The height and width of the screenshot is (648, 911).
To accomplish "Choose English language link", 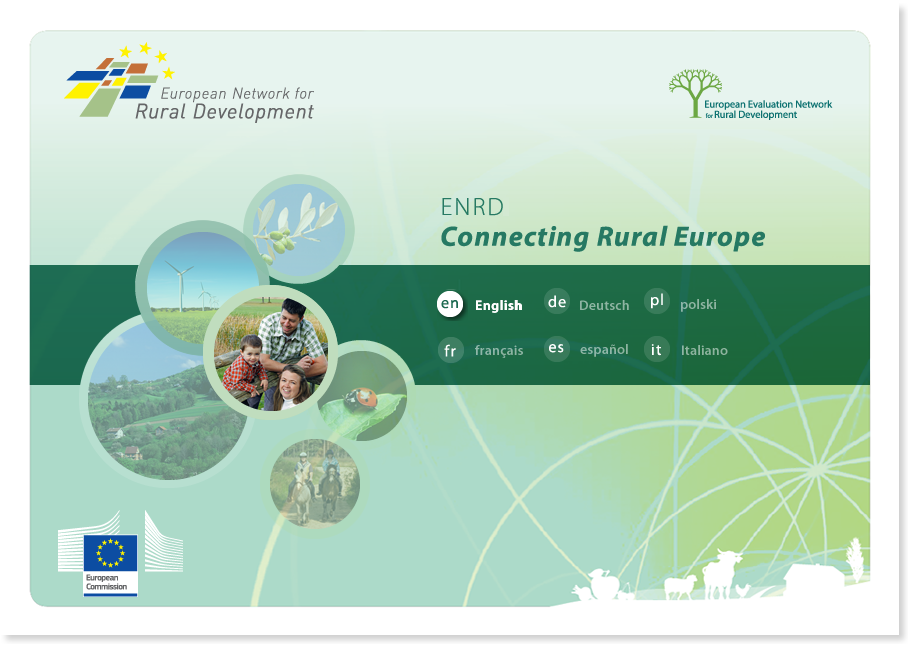I will pos(498,305).
